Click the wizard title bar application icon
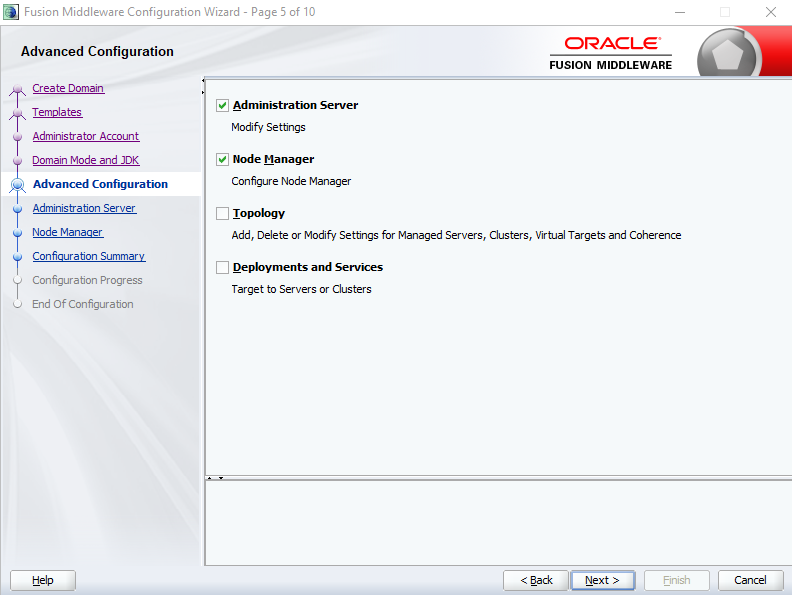The height and width of the screenshot is (595, 792). click(x=11, y=12)
